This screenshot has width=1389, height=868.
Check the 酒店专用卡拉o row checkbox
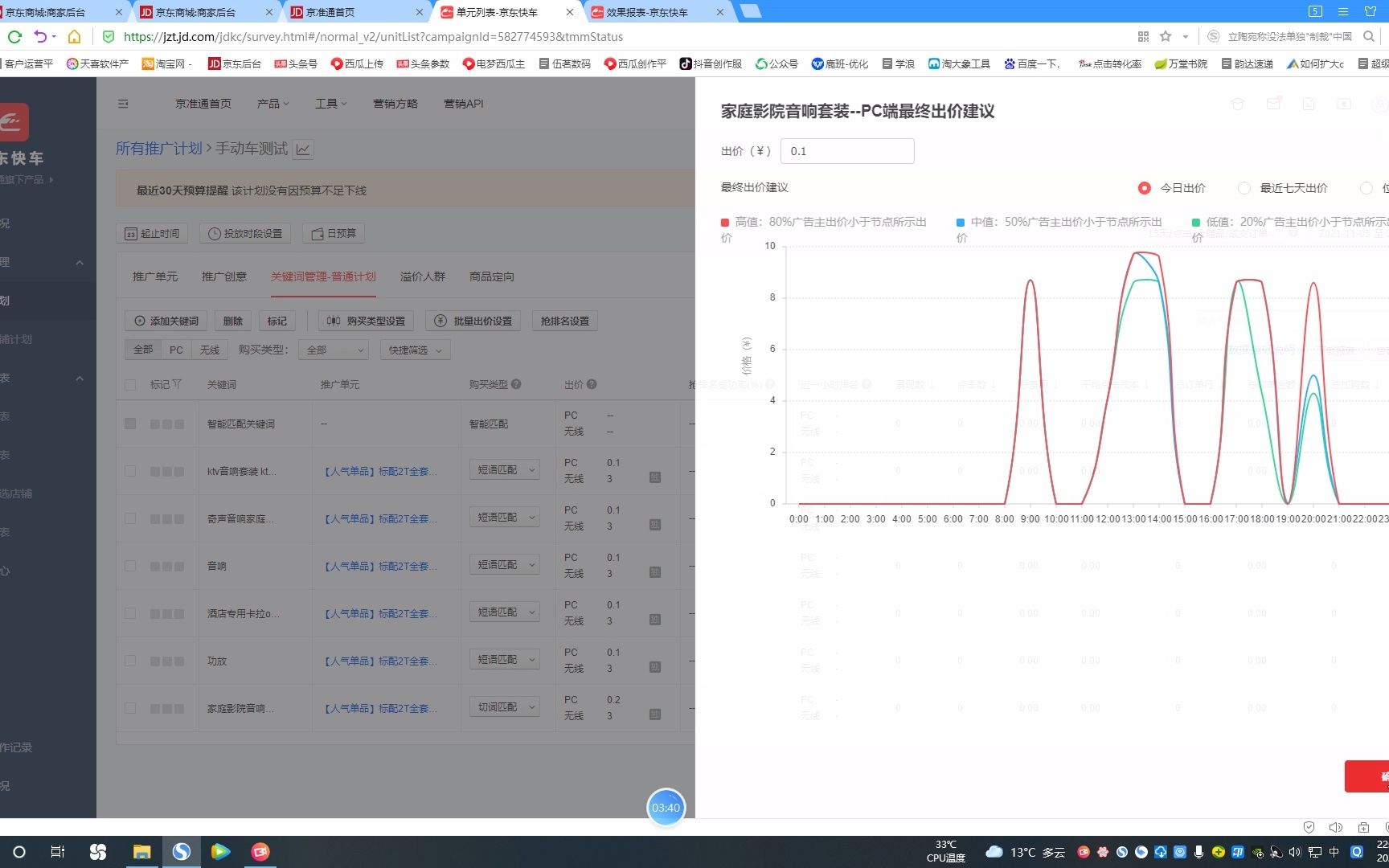[130, 612]
